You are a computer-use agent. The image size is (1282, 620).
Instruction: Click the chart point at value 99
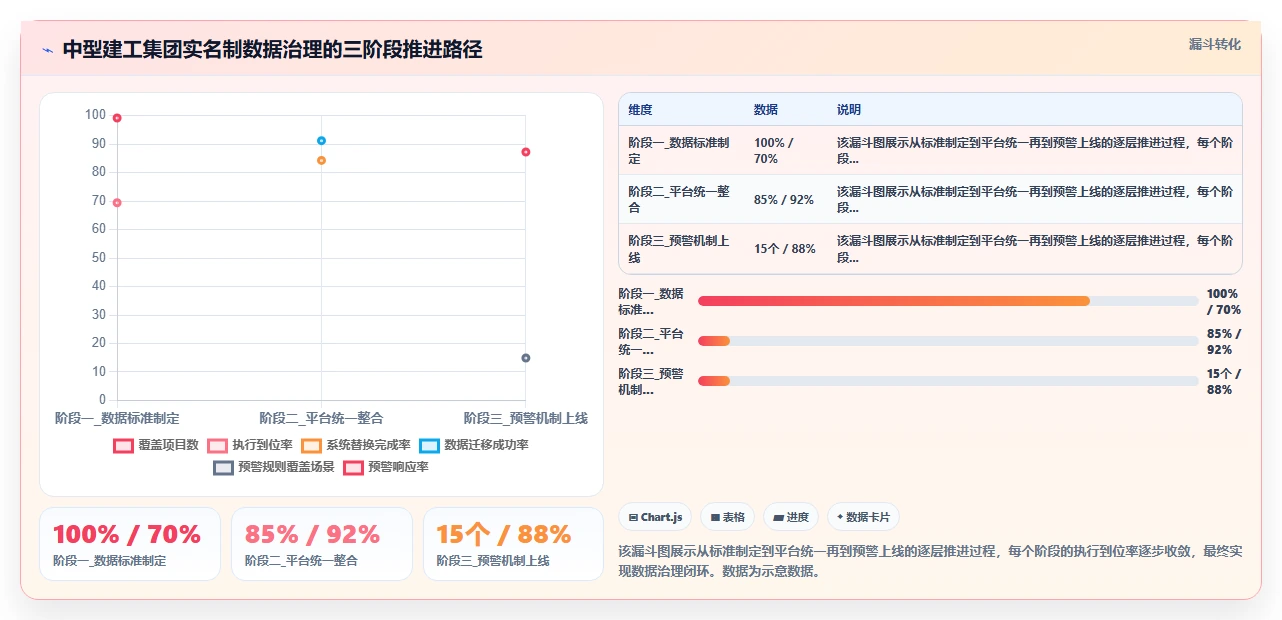click(117, 118)
